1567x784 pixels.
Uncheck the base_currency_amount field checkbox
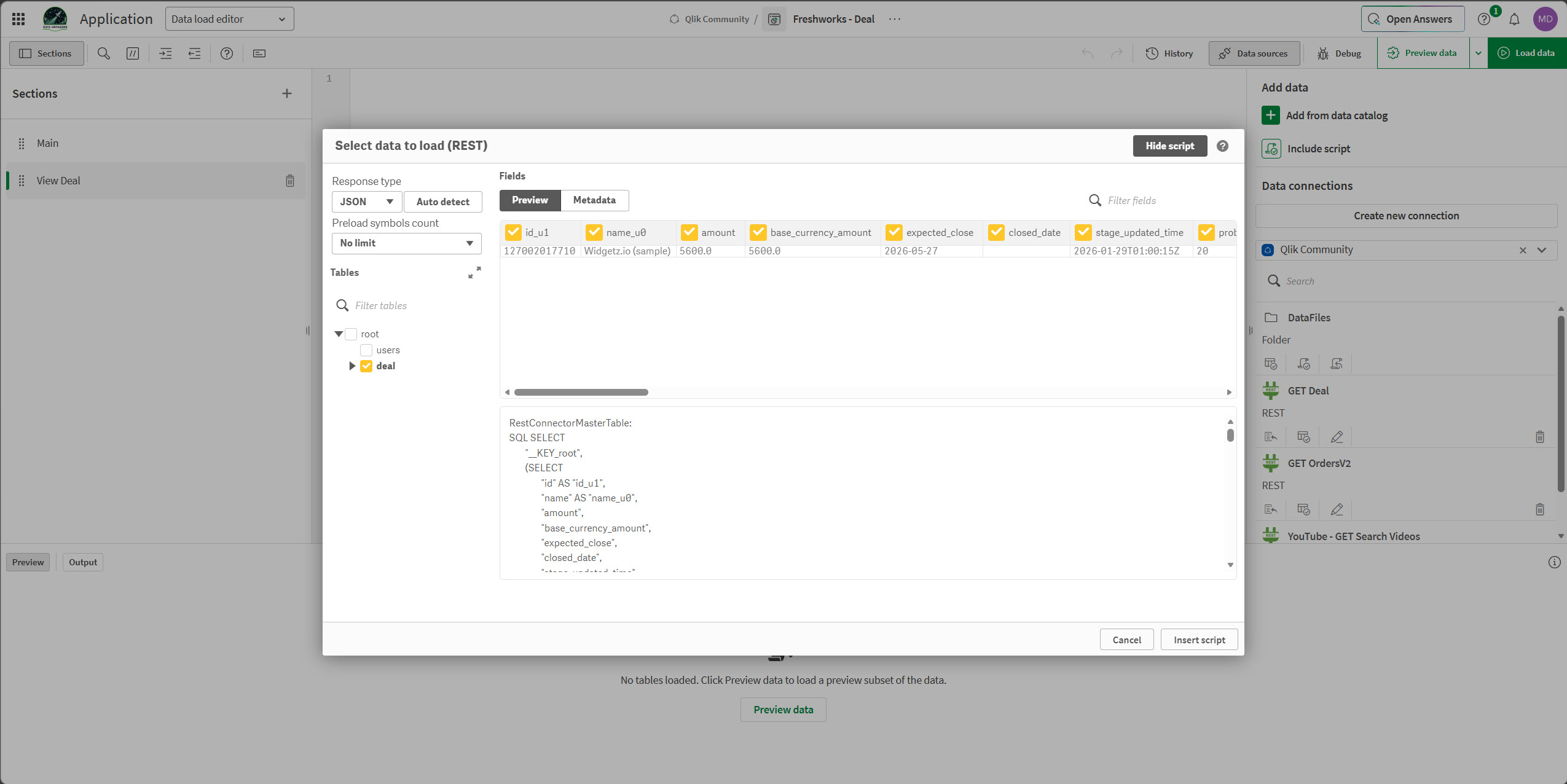tap(758, 232)
